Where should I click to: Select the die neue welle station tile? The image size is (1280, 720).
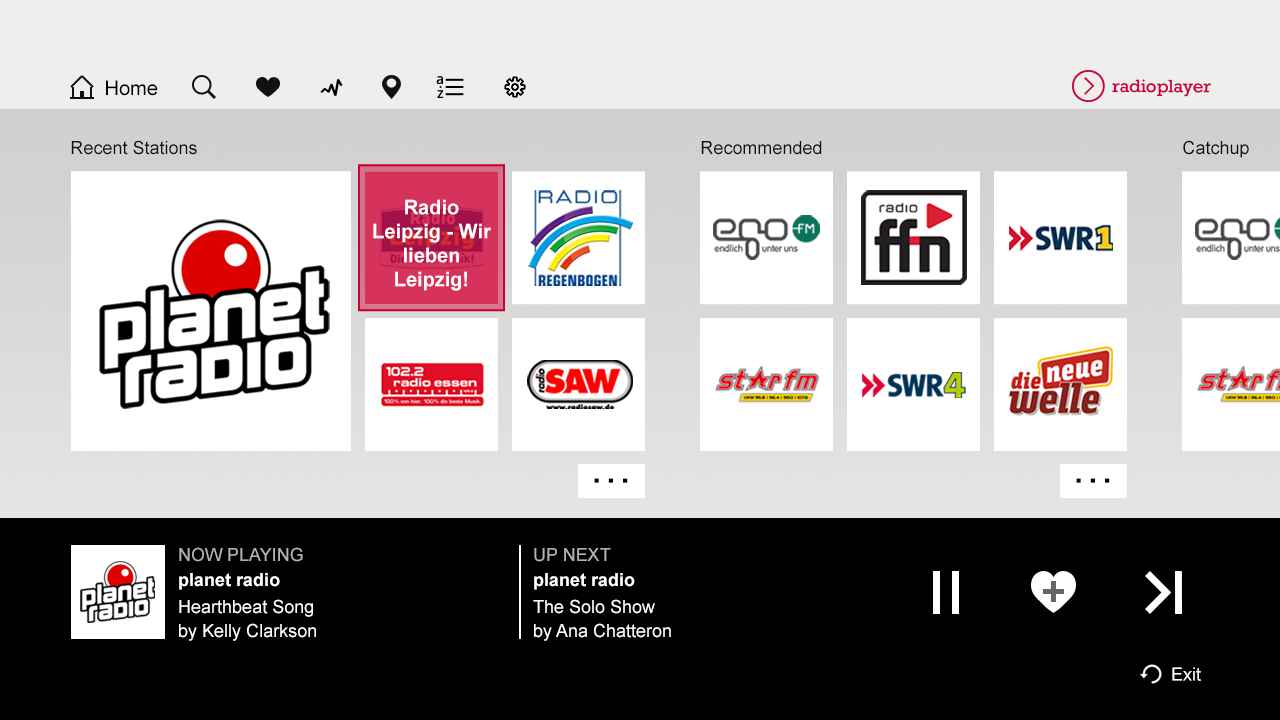click(x=1060, y=385)
